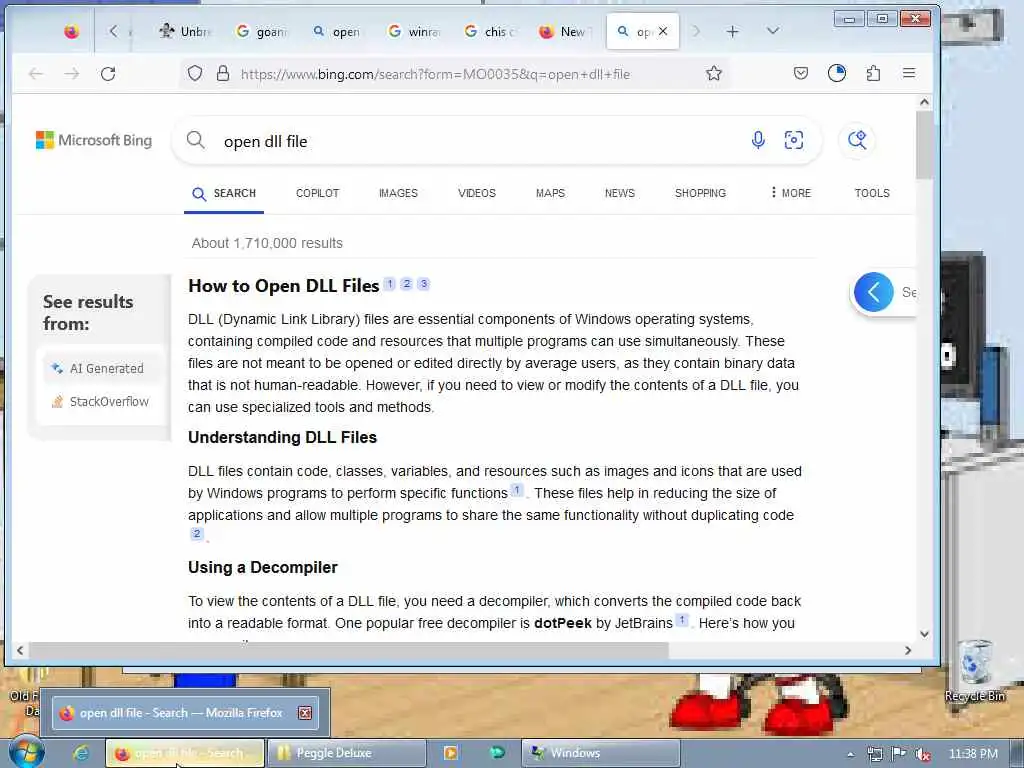The width and height of the screenshot is (1024, 768).
Task: Open the 'Windows' taskbar button
Action: pos(600,753)
